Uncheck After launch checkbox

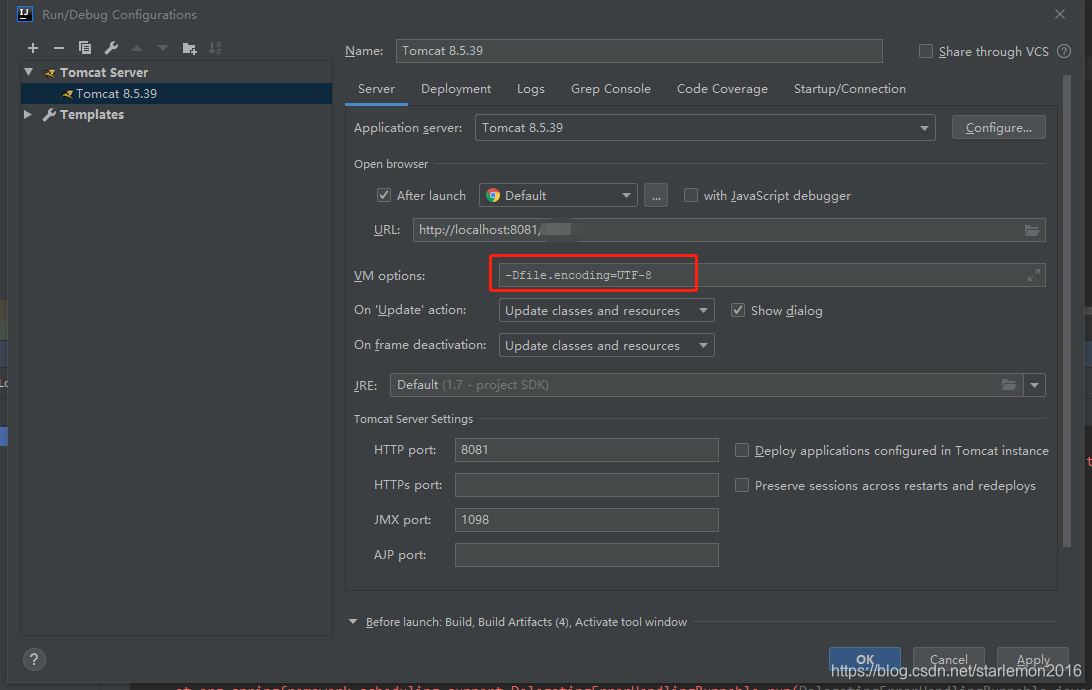pyautogui.click(x=384, y=195)
